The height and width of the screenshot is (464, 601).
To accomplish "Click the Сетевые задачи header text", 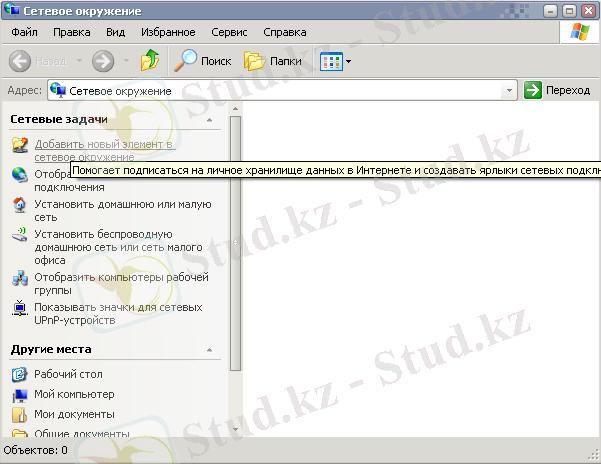I will 59,120.
